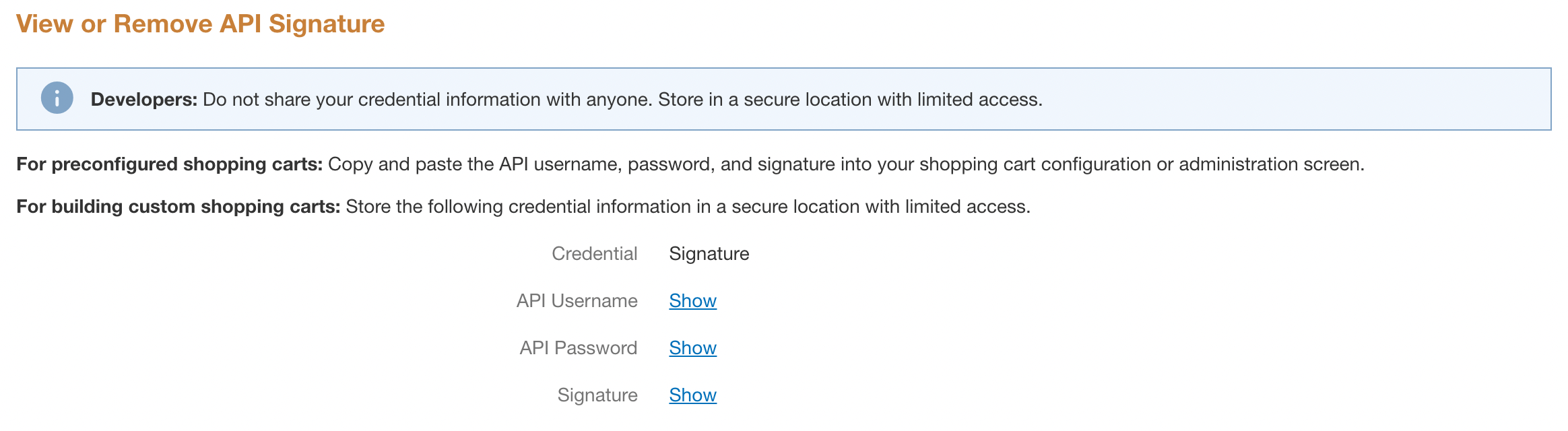This screenshot has width=1568, height=431.
Task: Click the Credential field label
Action: click(x=595, y=254)
